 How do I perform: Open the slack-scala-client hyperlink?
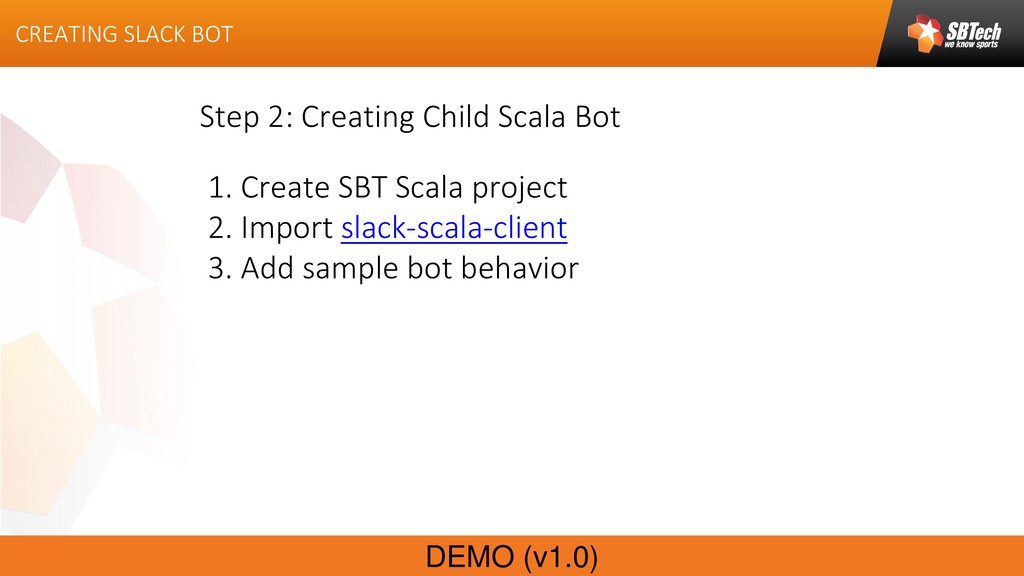(x=454, y=229)
